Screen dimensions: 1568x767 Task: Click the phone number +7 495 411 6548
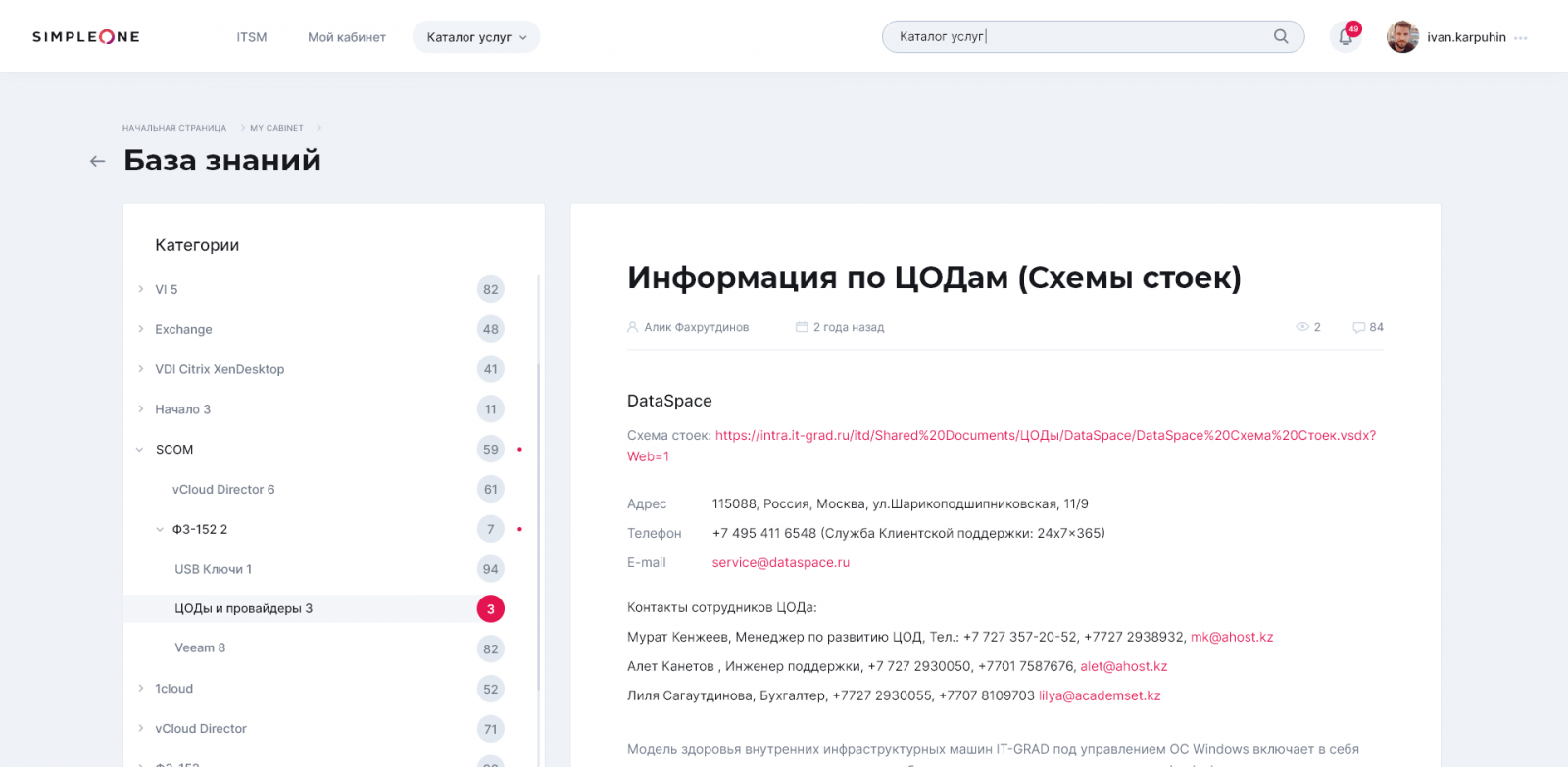tap(764, 533)
